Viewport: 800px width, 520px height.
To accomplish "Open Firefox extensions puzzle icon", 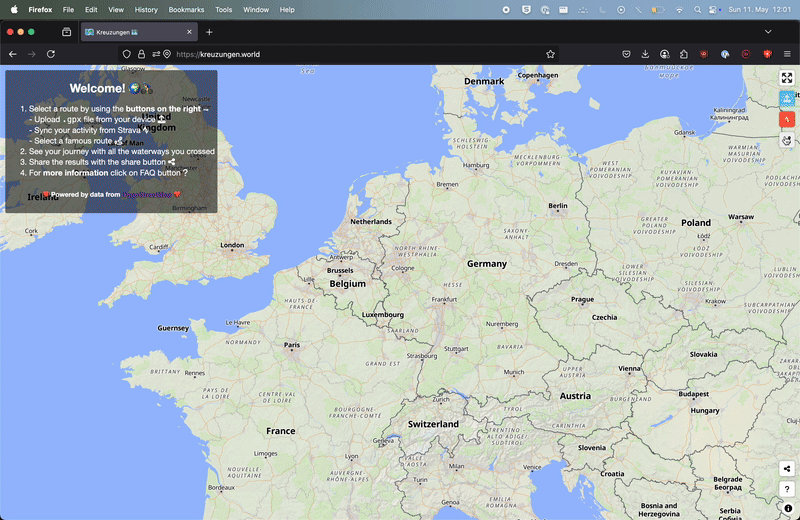I will tap(684, 54).
